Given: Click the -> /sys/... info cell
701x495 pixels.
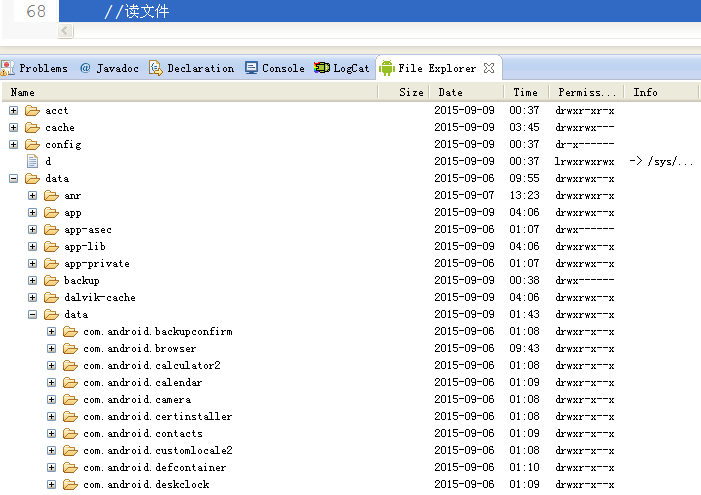Looking at the screenshot, I should pos(661,161).
